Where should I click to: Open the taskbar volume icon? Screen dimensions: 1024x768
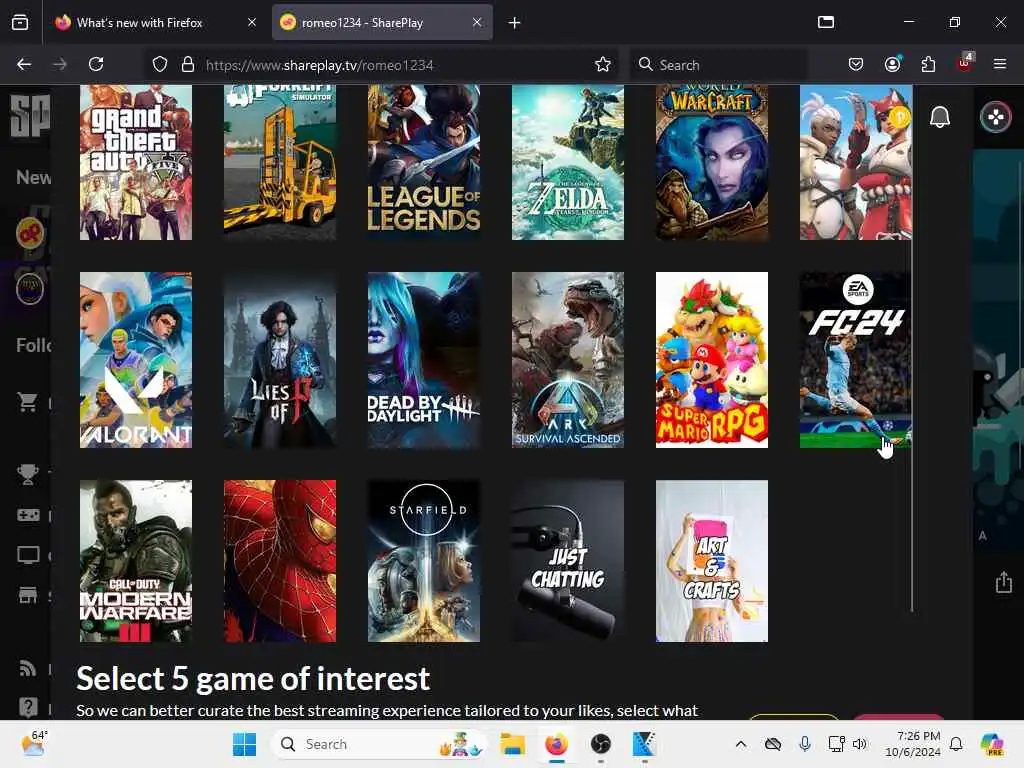coord(859,744)
